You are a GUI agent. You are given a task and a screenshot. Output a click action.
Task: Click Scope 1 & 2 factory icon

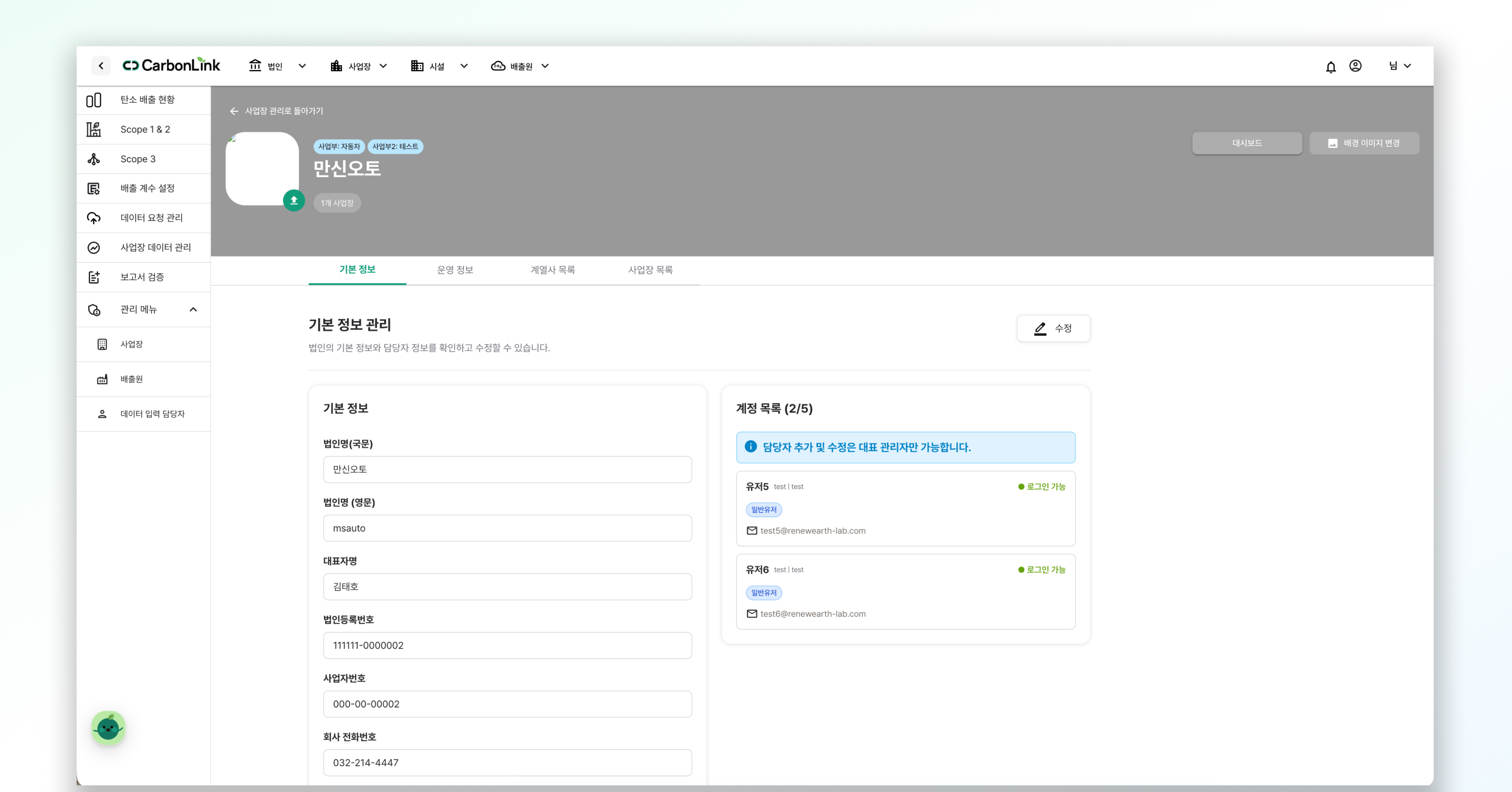click(x=94, y=129)
